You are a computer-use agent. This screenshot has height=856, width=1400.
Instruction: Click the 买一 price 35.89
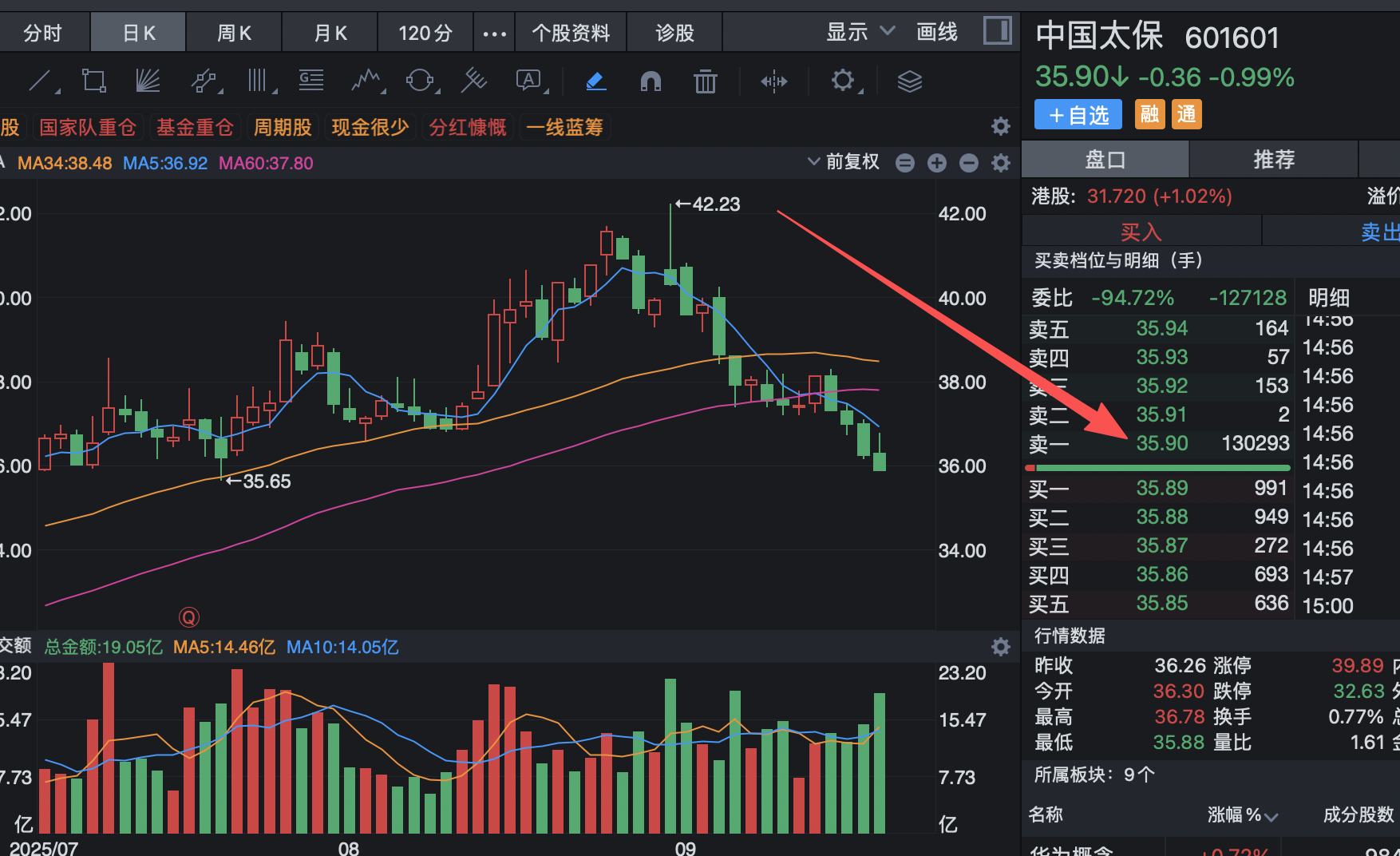pos(1162,488)
